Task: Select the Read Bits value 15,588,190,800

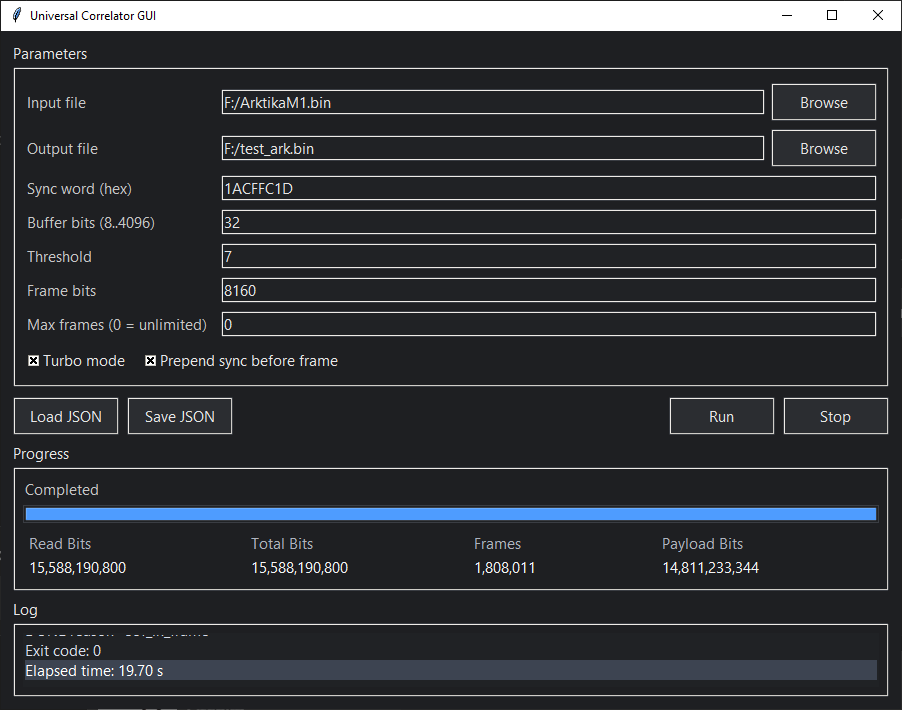Action: 78,568
